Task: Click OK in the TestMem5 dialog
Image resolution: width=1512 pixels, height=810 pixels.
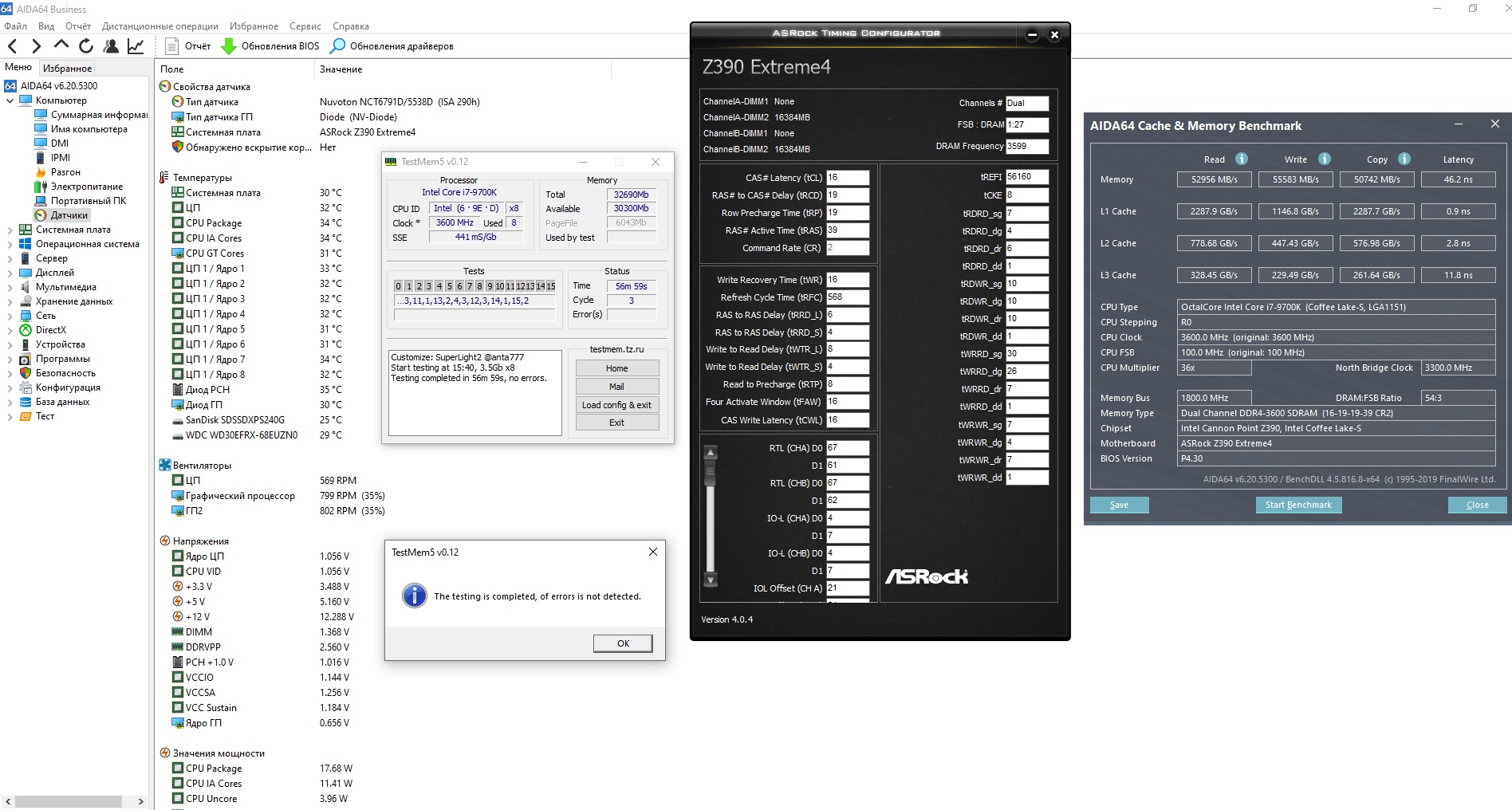Action: 623,643
